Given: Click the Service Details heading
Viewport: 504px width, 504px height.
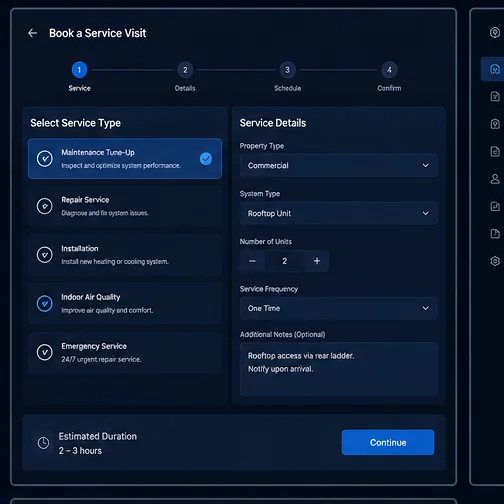Looking at the screenshot, I should 273,123.
